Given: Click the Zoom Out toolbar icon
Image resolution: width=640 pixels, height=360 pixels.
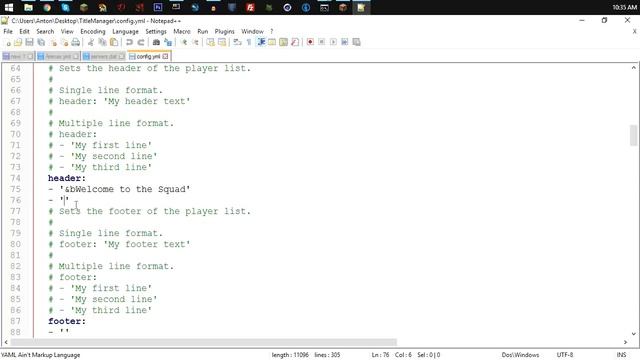Looking at the screenshot, I should pos(195,42).
